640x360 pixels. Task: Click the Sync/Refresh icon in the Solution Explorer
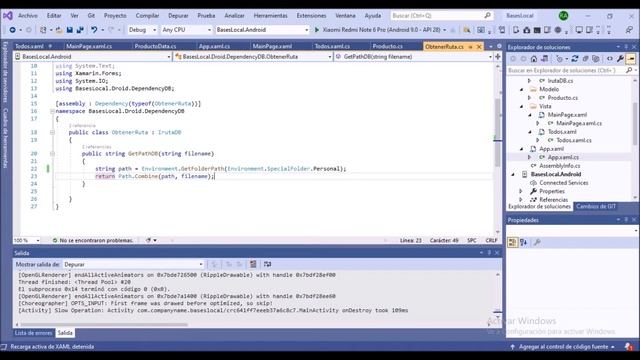pyautogui.click(x=575, y=59)
